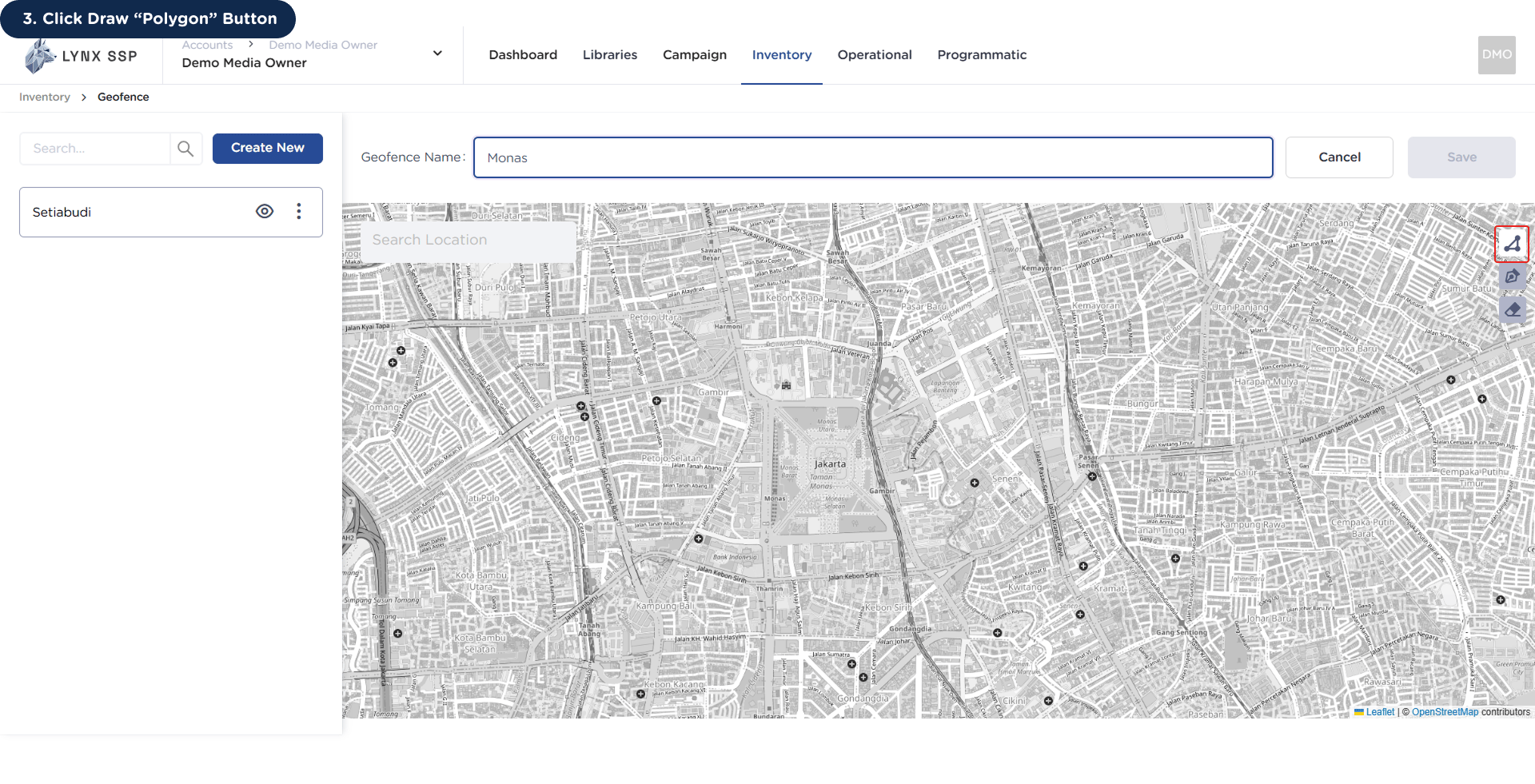Click the Lynx SSP logo
Viewport: 1535px width, 784px height.
[x=81, y=56]
